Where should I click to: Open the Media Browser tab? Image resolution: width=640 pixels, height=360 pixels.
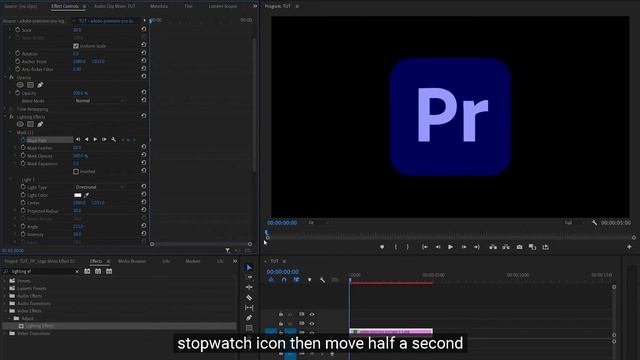tap(132, 261)
